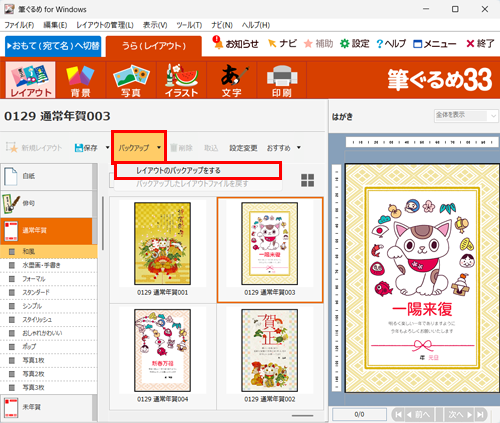Open the イラスト illustration tool
The image size is (500, 423).
point(182,80)
